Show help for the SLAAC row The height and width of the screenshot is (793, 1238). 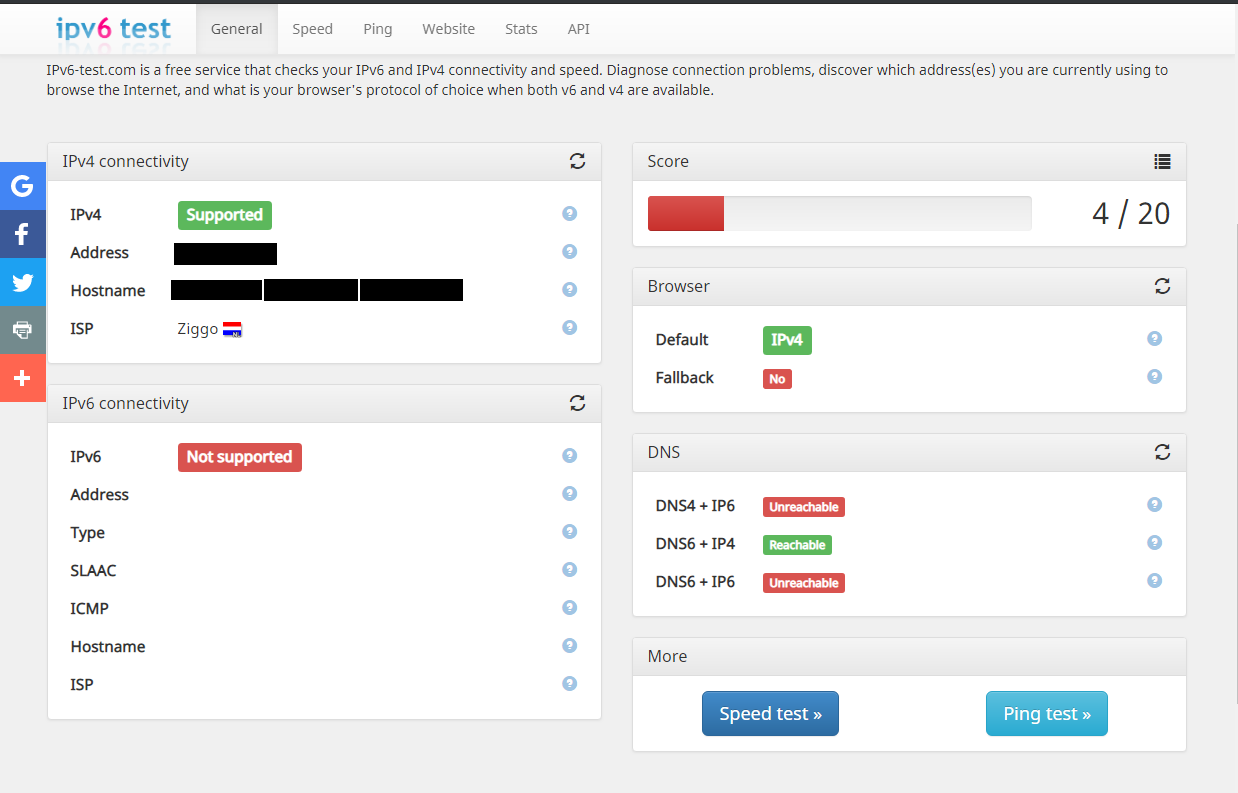(570, 570)
